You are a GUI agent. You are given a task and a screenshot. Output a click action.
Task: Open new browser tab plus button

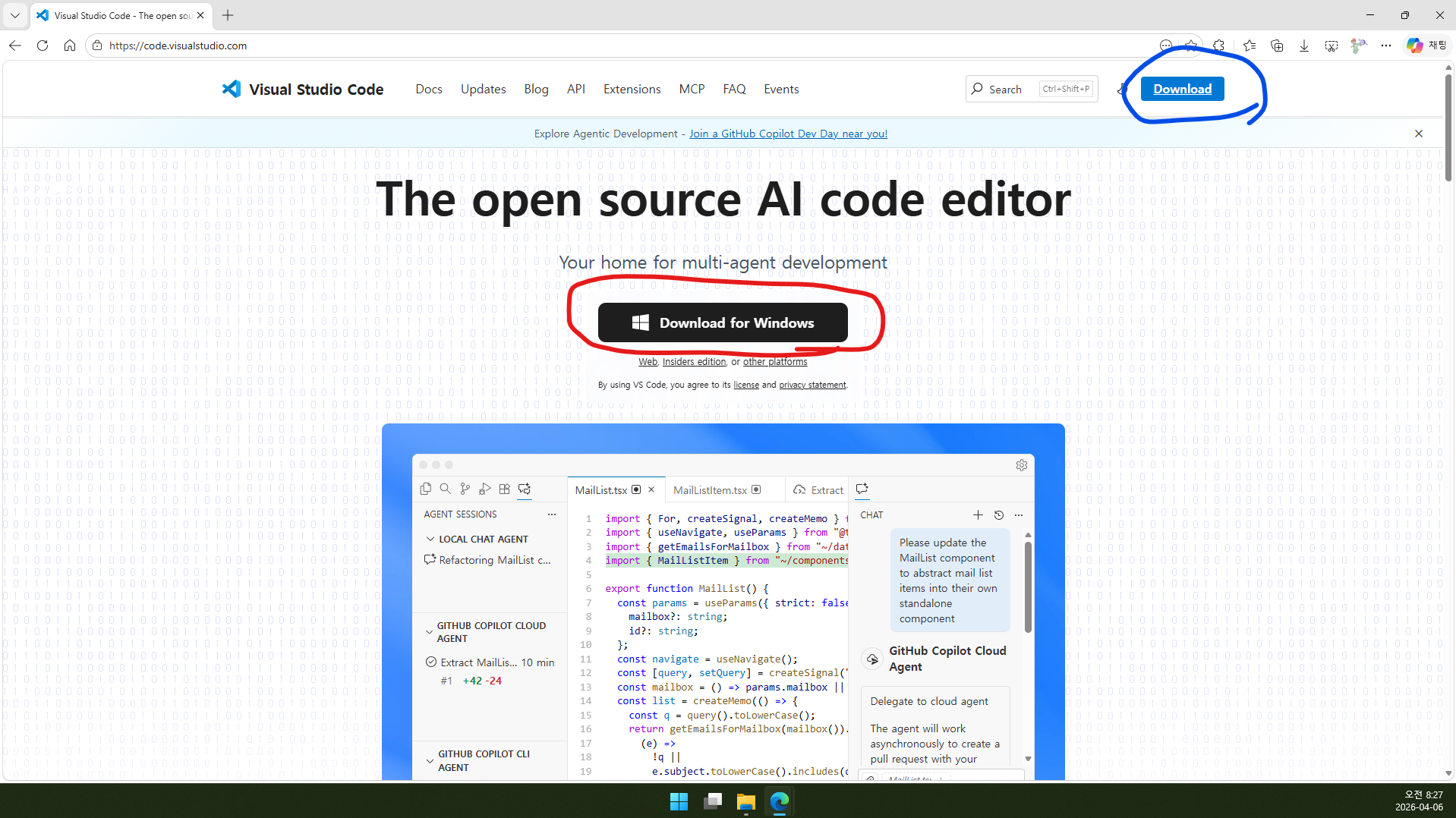[228, 15]
